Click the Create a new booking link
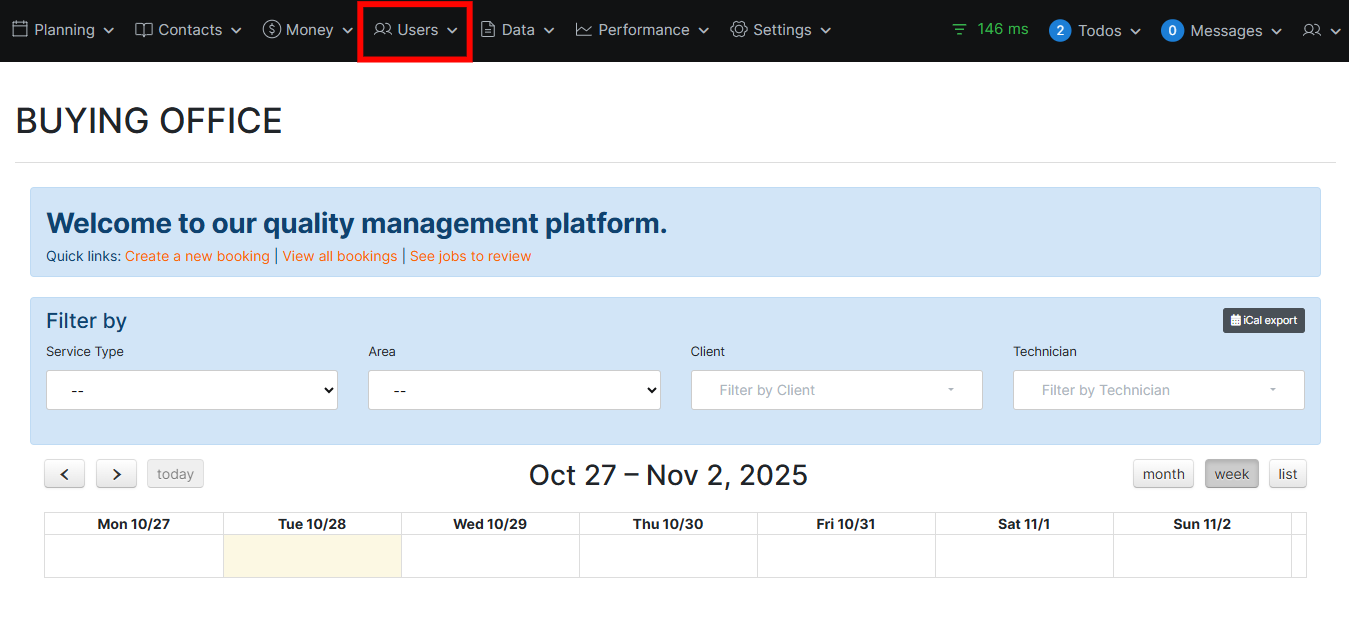 tap(197, 256)
